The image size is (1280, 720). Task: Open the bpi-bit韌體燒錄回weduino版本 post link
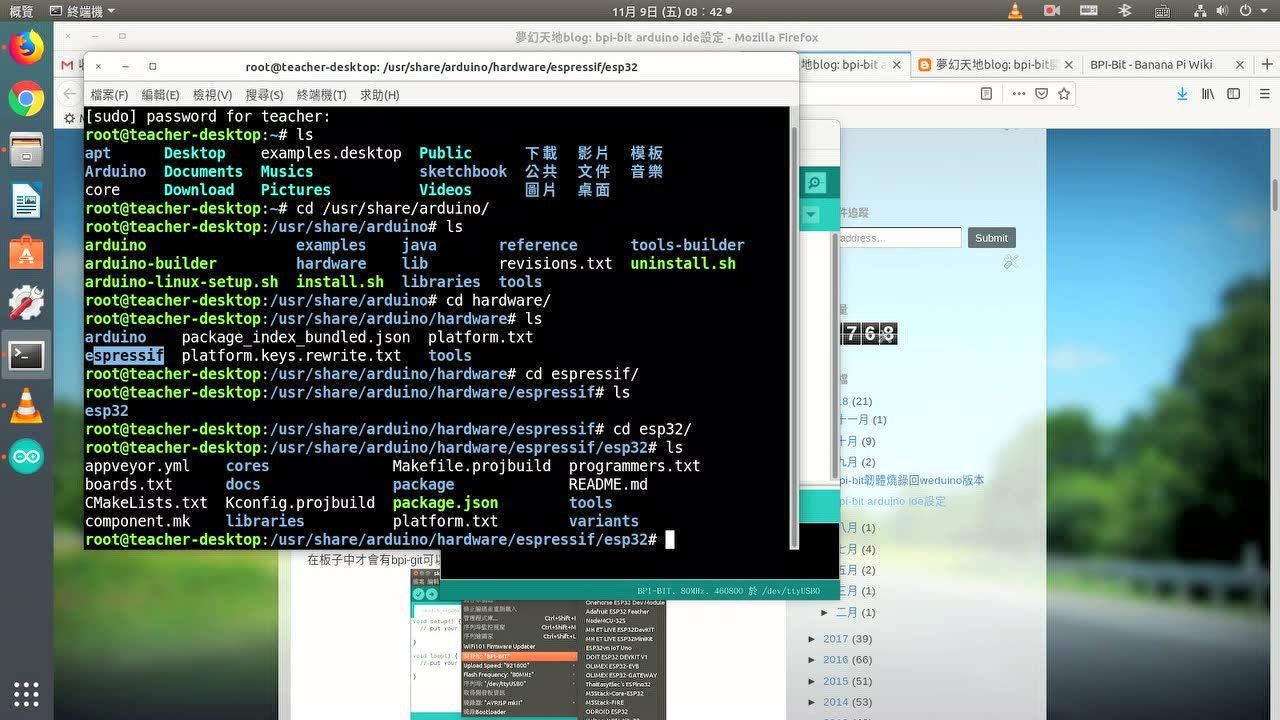pos(912,481)
